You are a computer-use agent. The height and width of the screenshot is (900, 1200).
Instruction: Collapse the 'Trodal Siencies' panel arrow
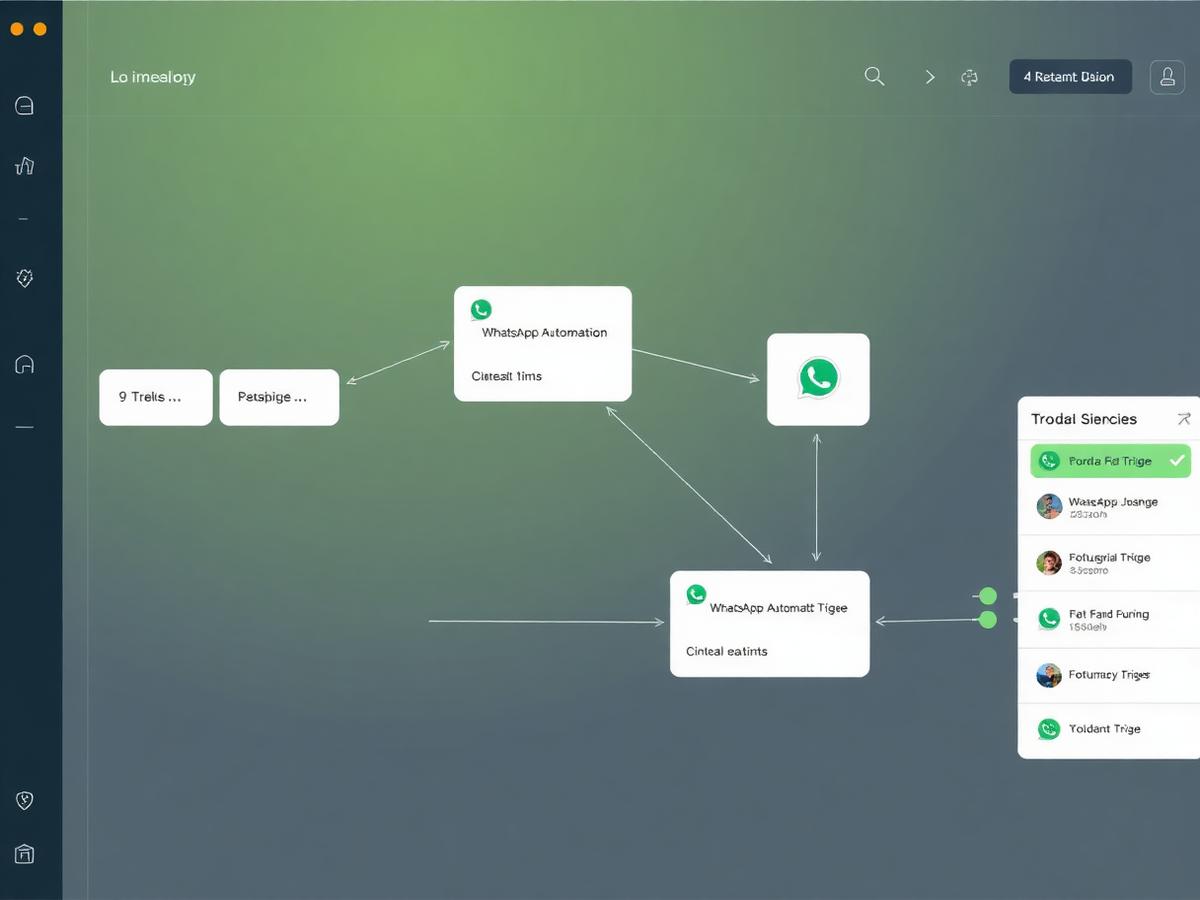(x=1184, y=419)
